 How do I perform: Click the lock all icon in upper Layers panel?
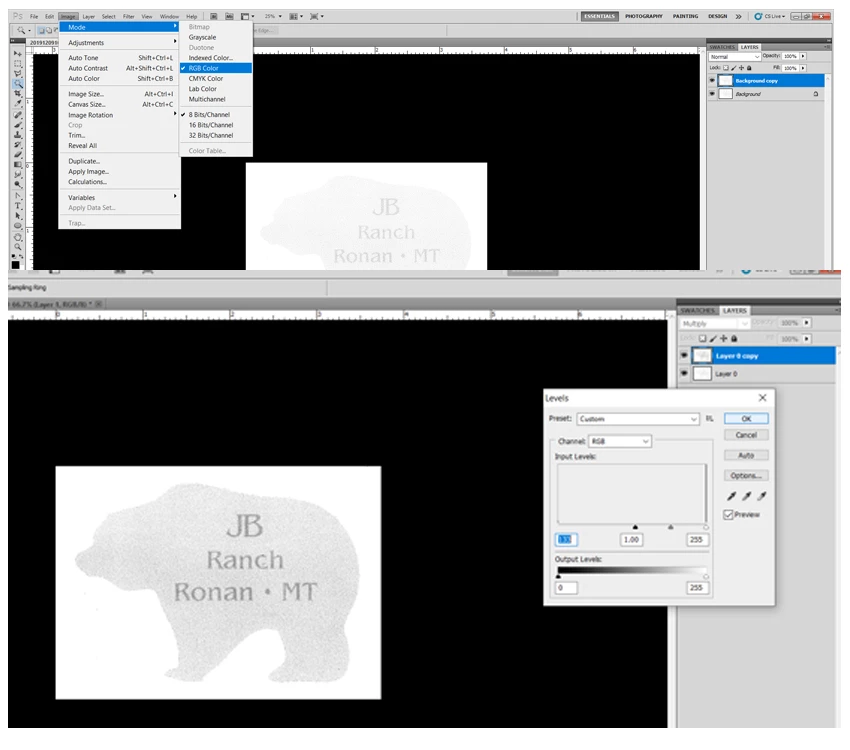[x=749, y=68]
